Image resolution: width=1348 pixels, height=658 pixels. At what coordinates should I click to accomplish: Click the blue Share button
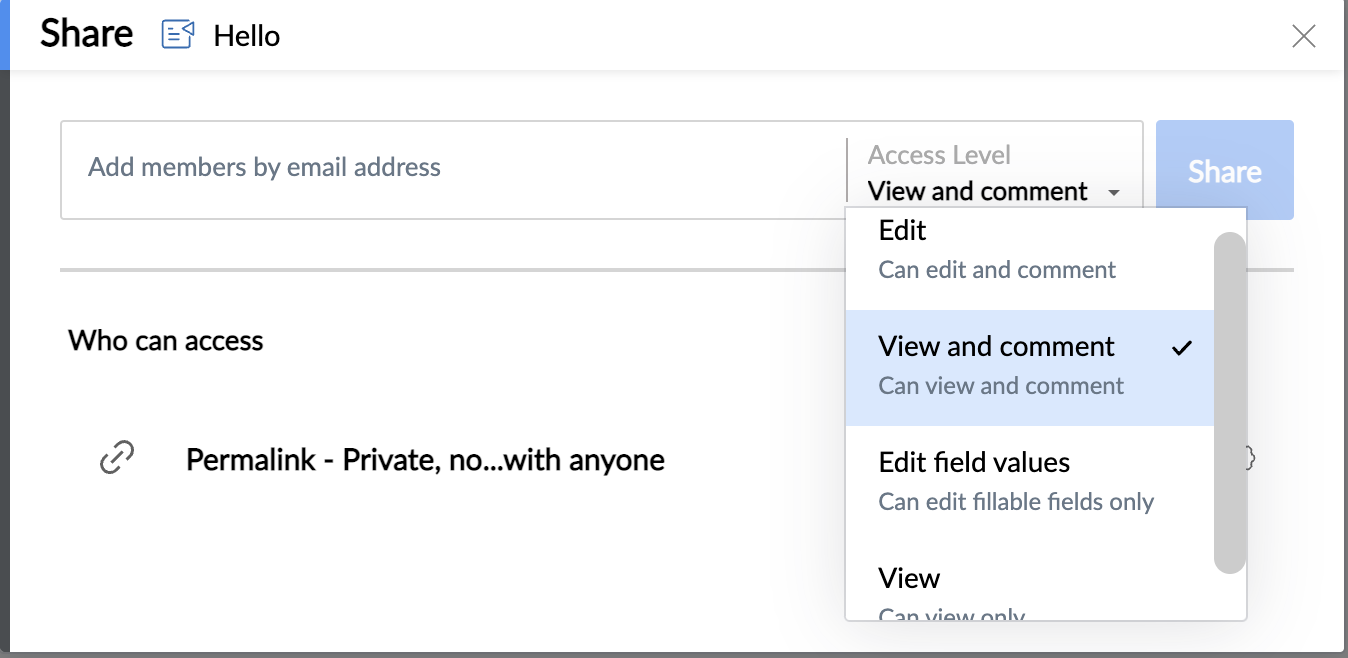[x=1225, y=170]
